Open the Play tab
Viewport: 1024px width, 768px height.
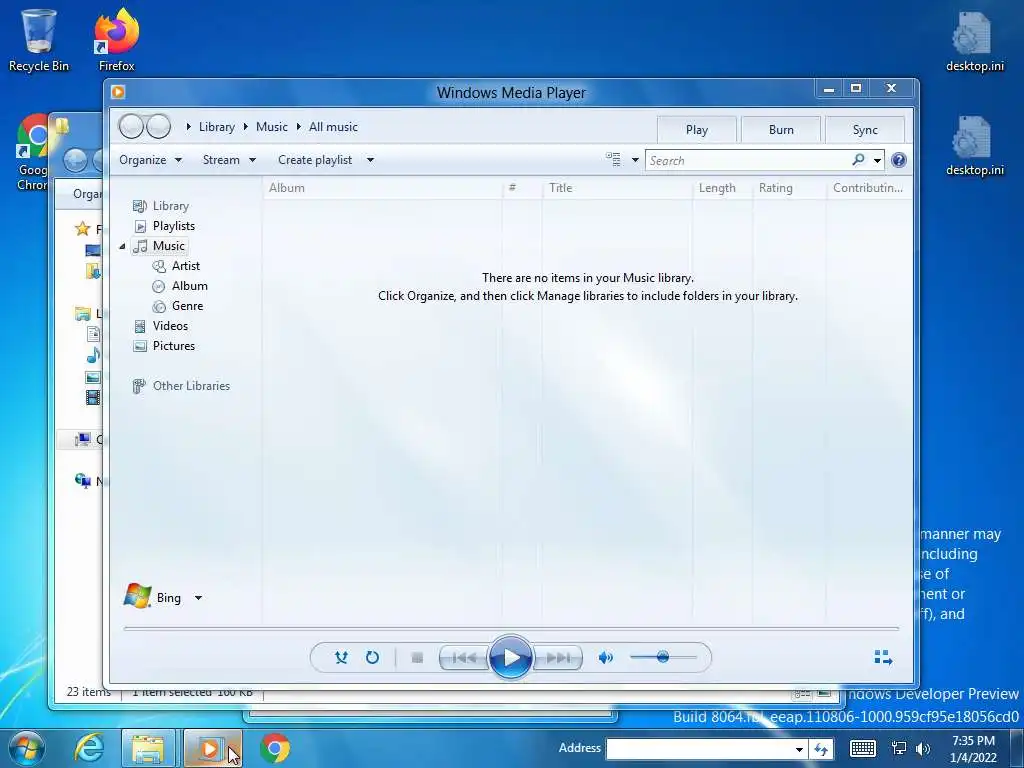697,129
